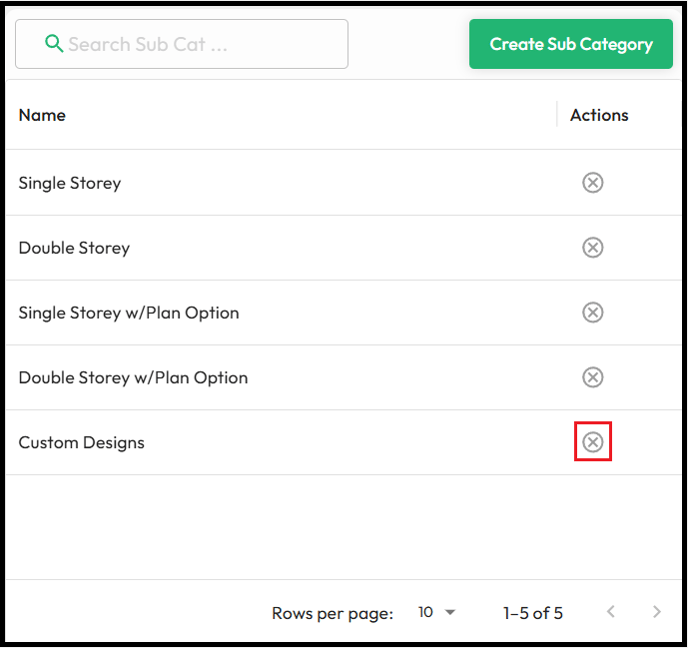The image size is (688, 648).
Task: Delete the Custom Designs sub category
Action: [x=592, y=442]
